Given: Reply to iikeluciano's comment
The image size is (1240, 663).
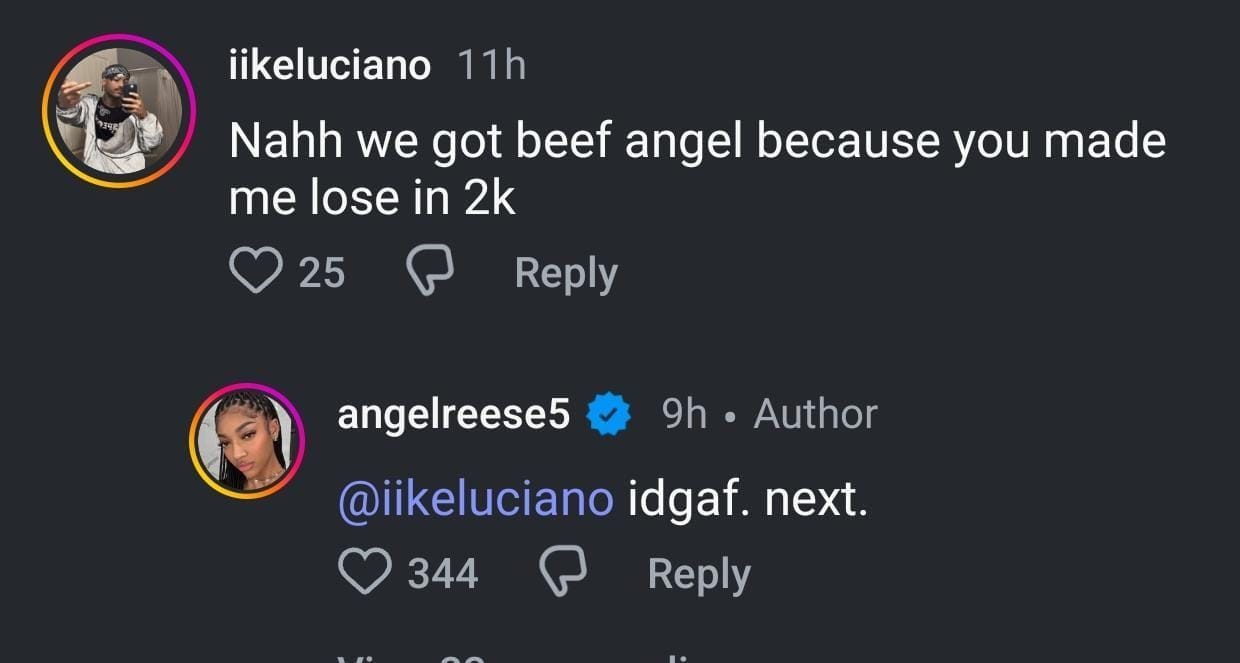Looking at the screenshot, I should click(566, 273).
